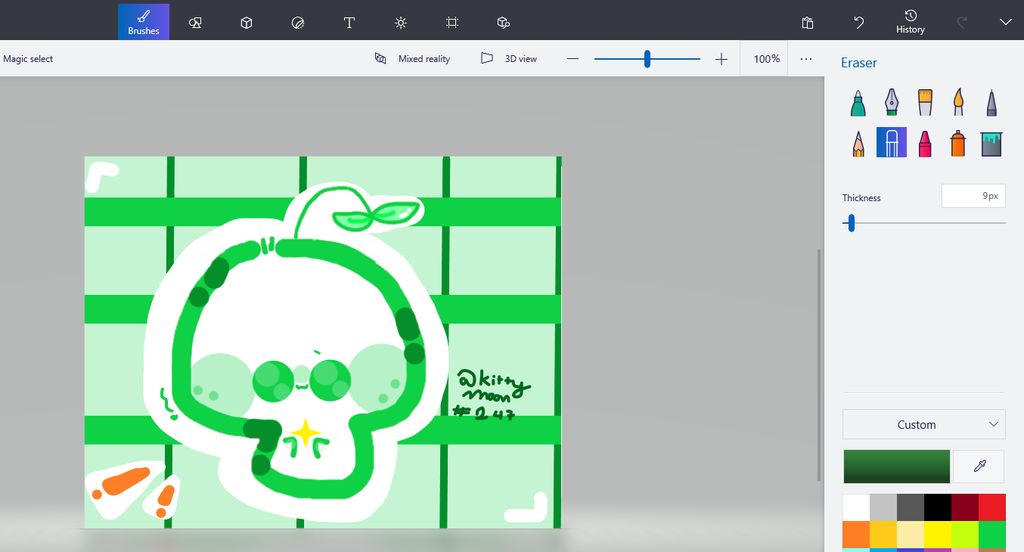Expand the top bar chevron menu
The height and width of the screenshot is (552, 1024).
pyautogui.click(x=1005, y=22)
